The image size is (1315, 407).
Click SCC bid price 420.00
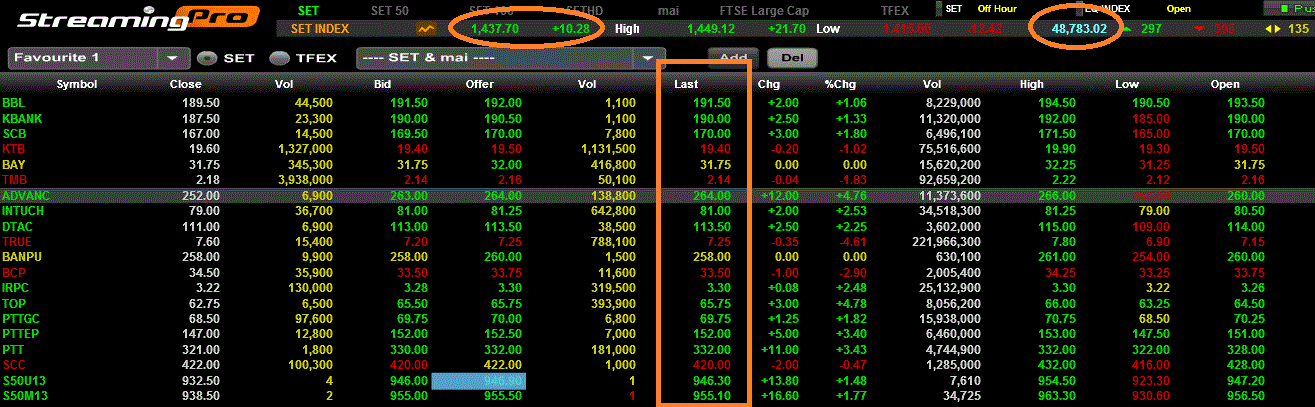409,365
